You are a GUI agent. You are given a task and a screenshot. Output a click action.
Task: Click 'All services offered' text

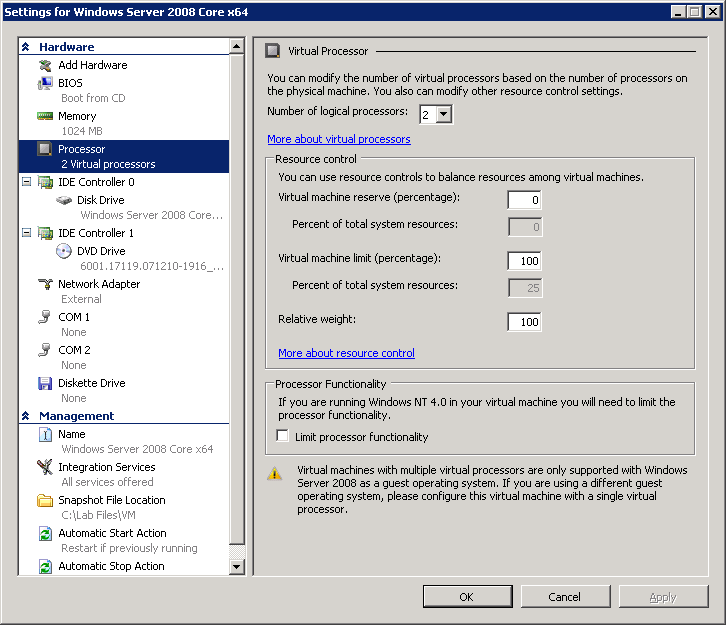pyautogui.click(x=107, y=482)
